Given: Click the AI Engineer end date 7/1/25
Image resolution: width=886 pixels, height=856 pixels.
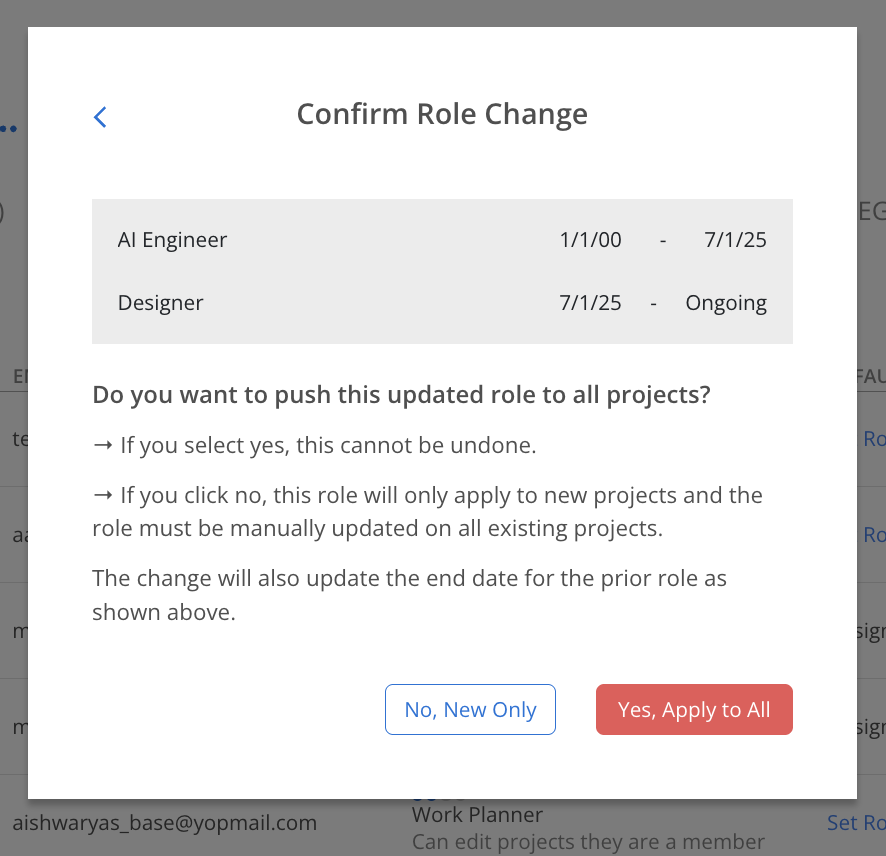Looking at the screenshot, I should click(735, 240).
